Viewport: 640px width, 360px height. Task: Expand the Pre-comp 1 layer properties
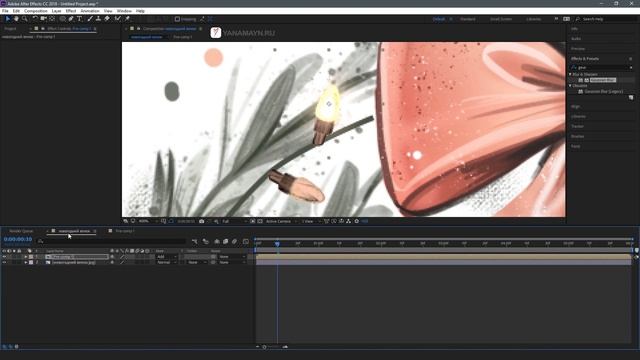26,257
